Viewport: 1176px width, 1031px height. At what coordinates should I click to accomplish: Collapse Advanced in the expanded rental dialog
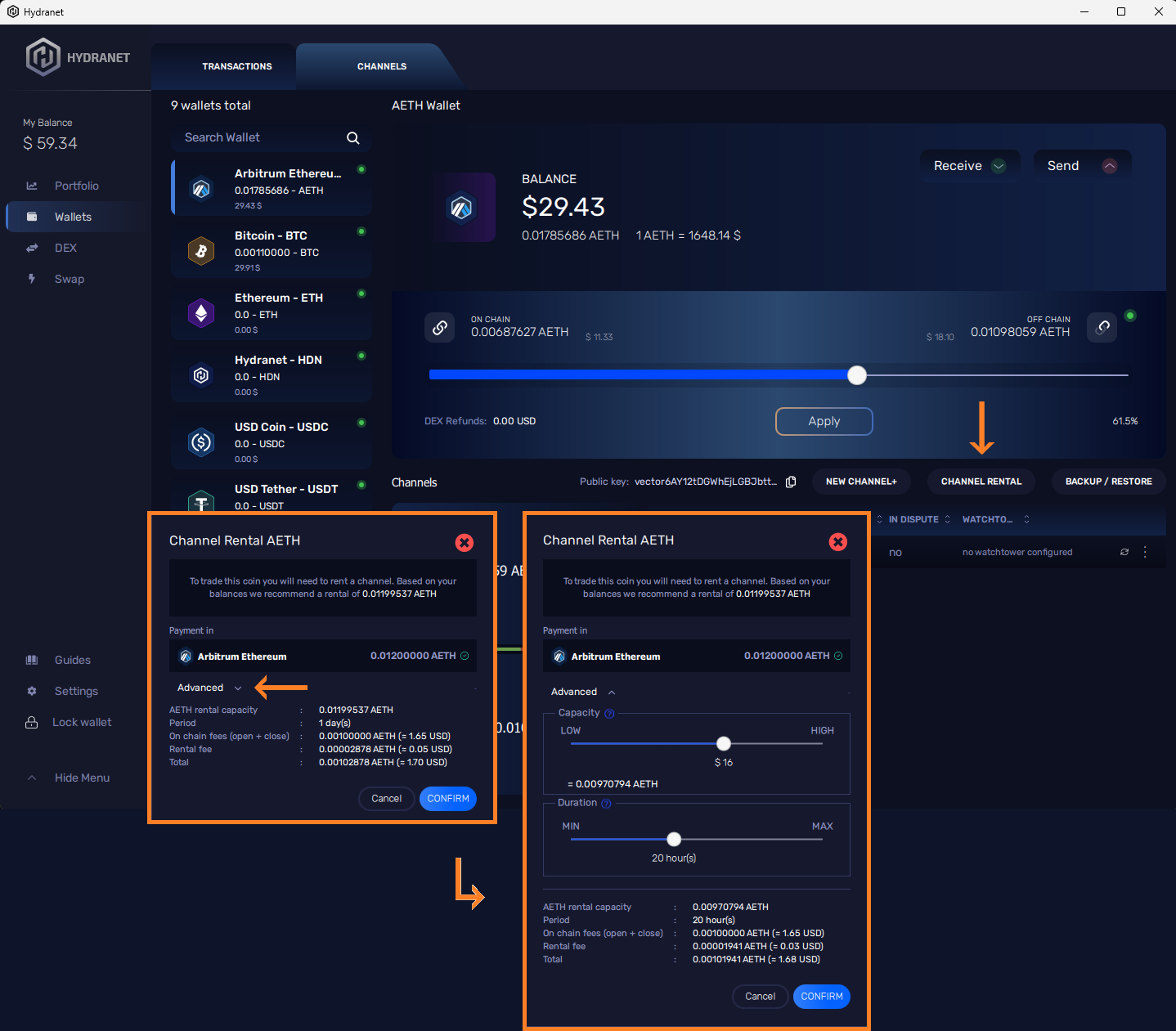(583, 692)
